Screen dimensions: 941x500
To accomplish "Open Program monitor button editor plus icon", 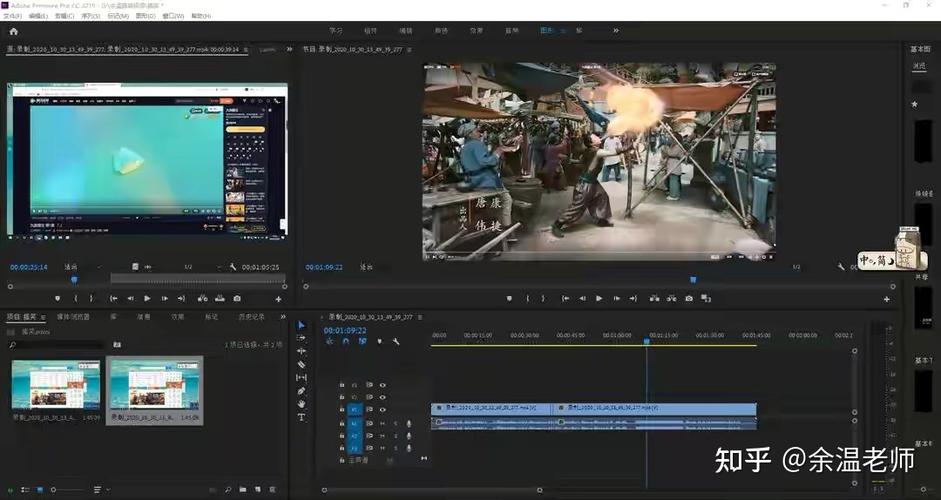I will tap(886, 299).
